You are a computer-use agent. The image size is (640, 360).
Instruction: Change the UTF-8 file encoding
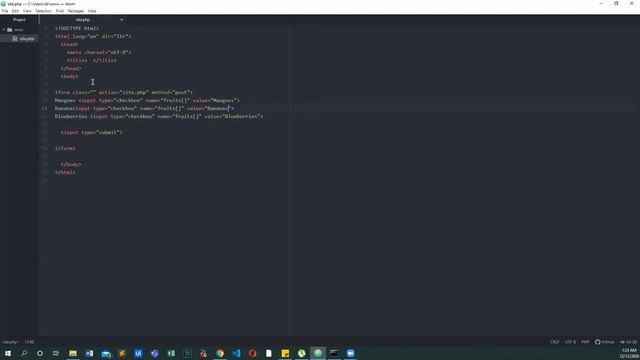point(570,342)
